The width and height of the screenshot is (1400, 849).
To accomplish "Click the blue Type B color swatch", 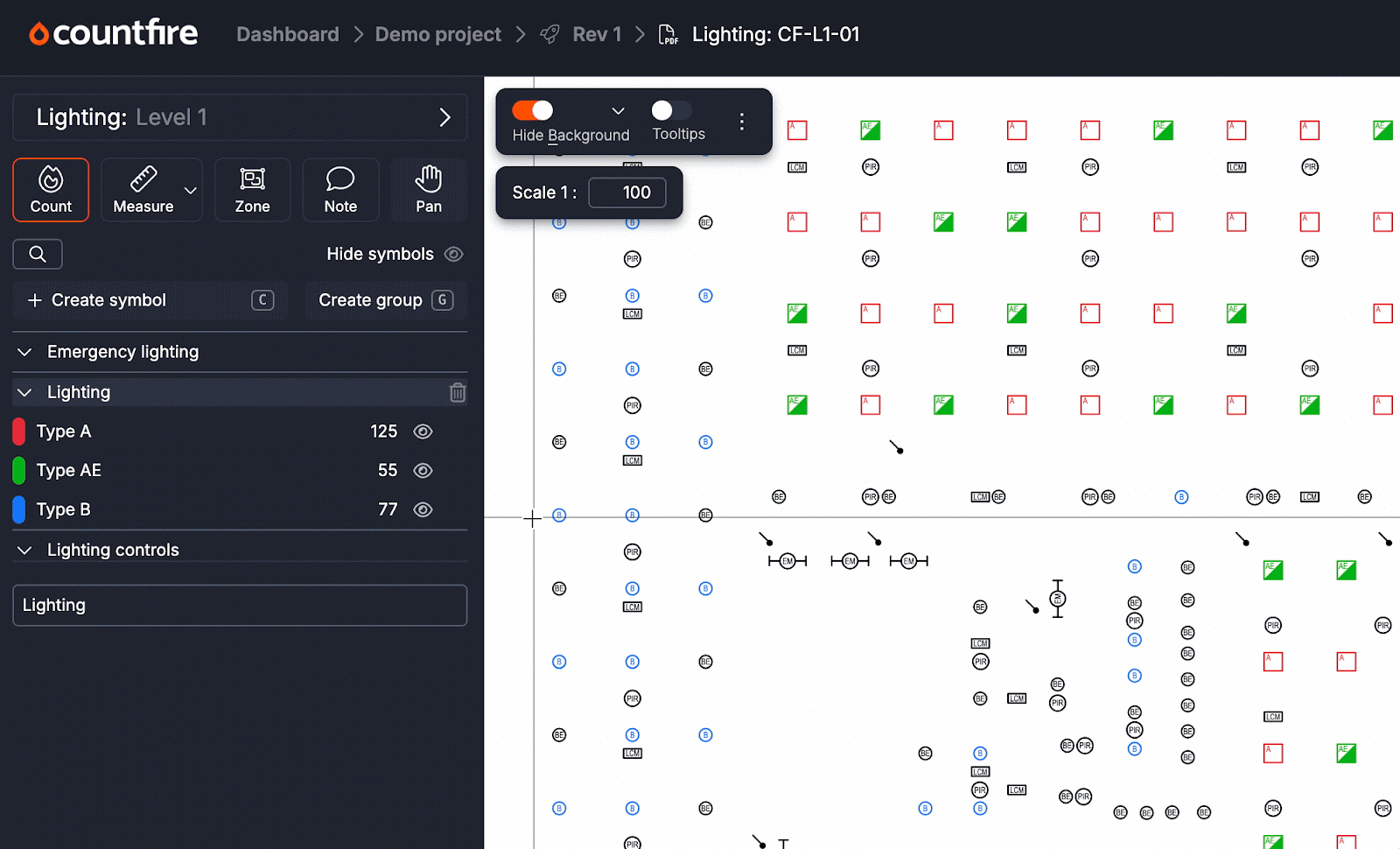I will [18, 509].
